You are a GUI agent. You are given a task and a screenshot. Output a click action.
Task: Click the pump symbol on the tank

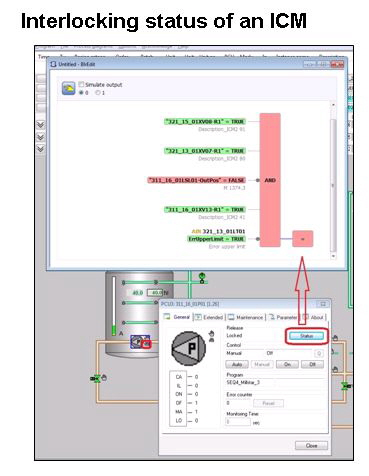136,341
